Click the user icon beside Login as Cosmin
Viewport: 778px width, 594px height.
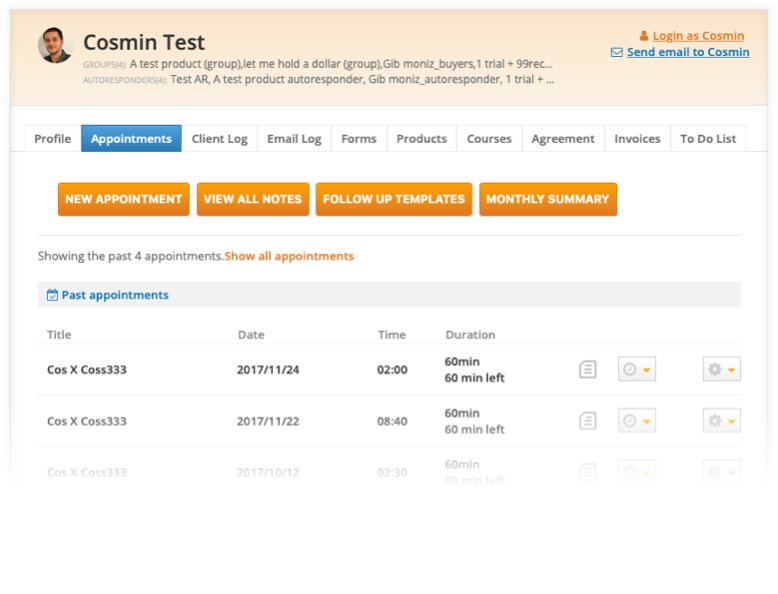point(644,36)
